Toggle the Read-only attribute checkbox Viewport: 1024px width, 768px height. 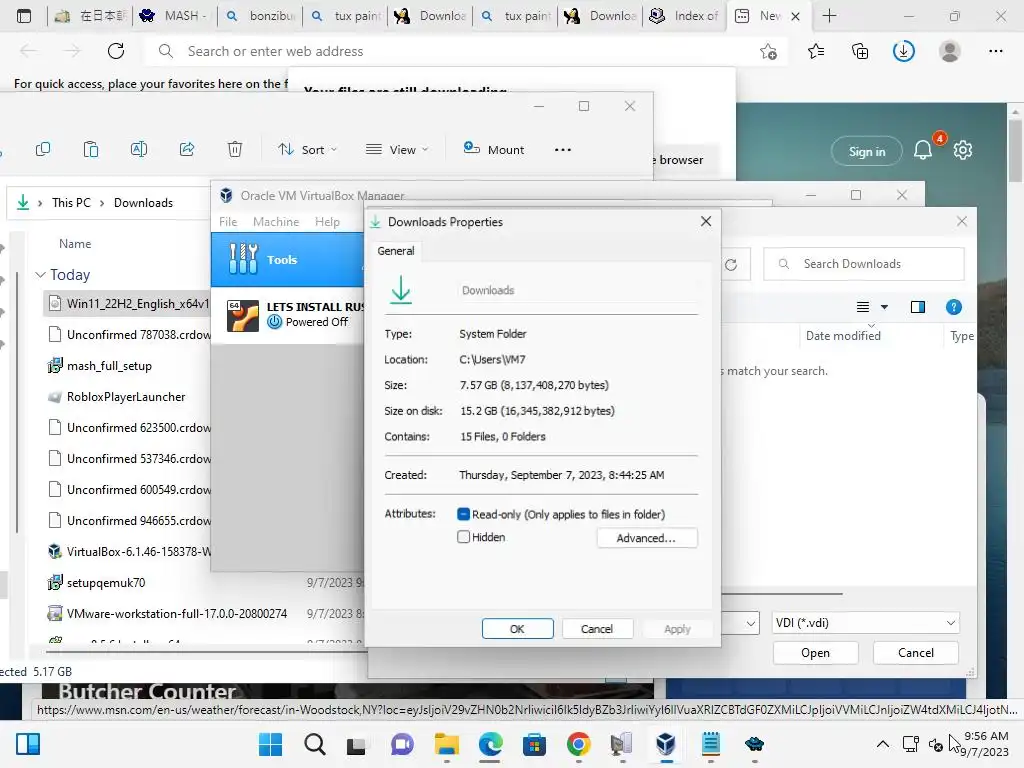[x=464, y=515]
